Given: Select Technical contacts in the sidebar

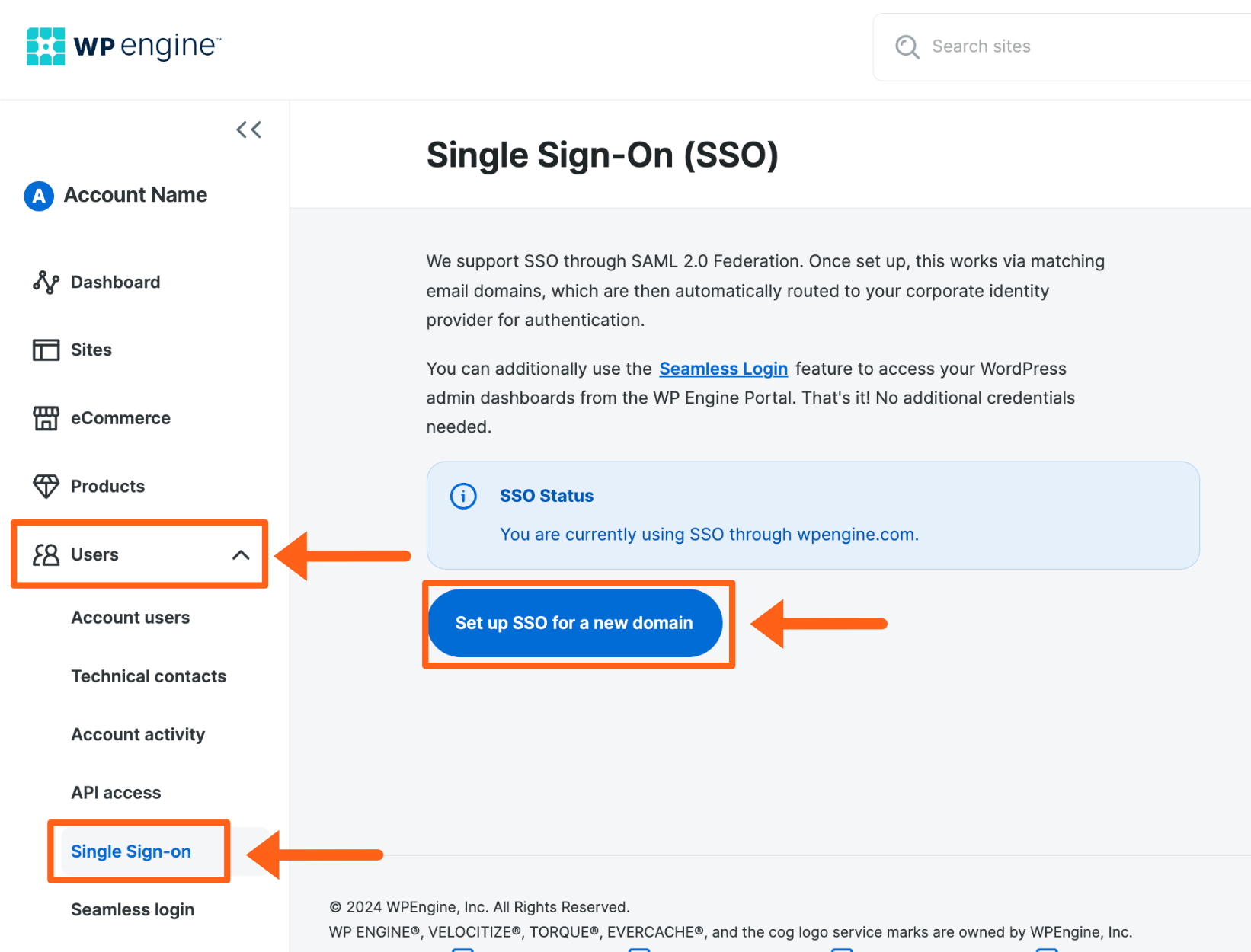Looking at the screenshot, I should click(x=149, y=676).
